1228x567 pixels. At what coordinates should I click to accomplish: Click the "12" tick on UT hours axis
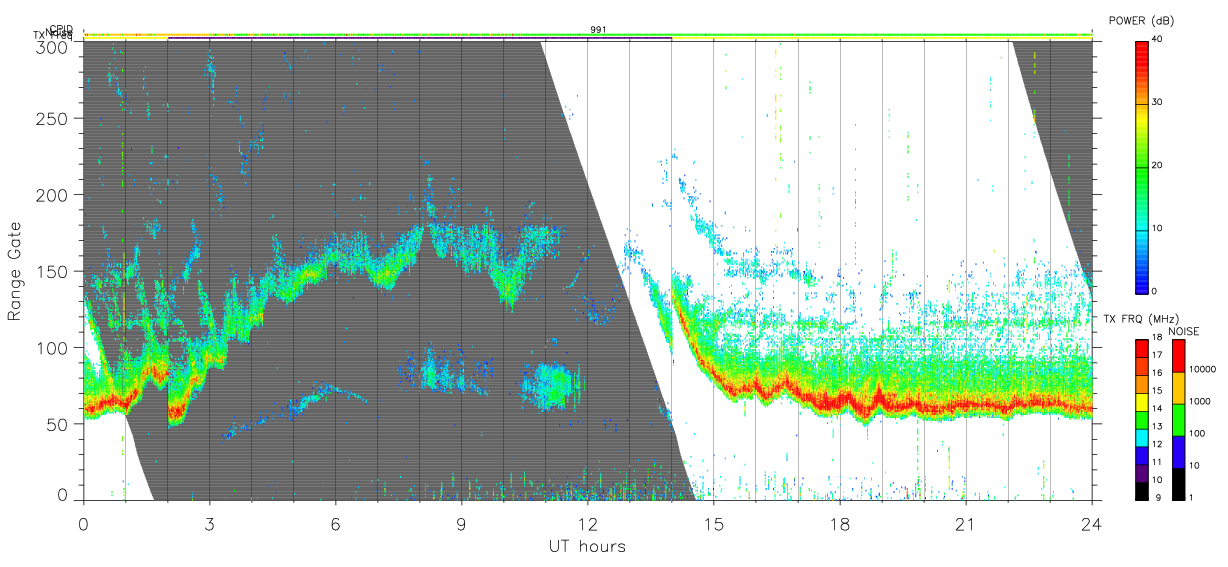pos(587,523)
